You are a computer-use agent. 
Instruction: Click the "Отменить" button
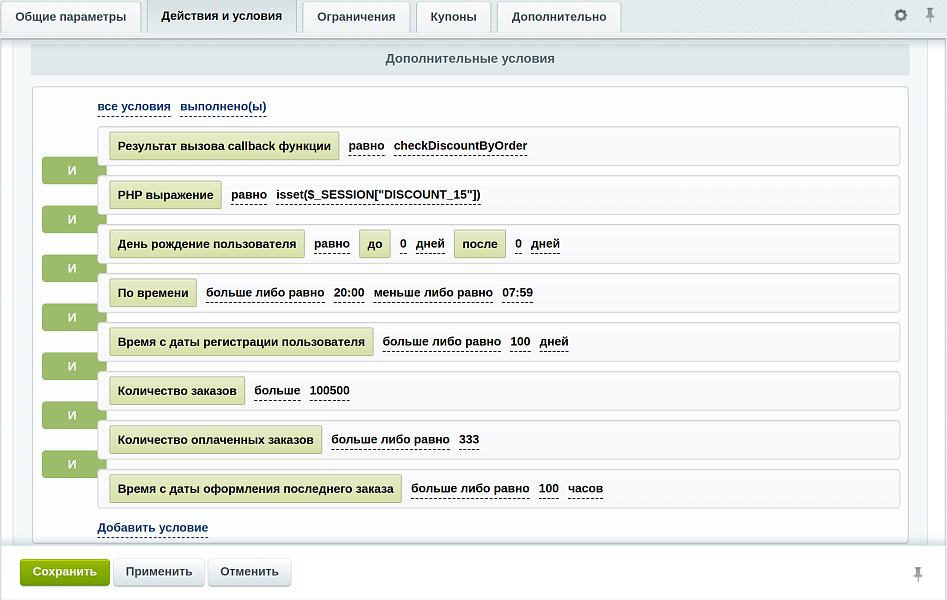click(x=250, y=572)
